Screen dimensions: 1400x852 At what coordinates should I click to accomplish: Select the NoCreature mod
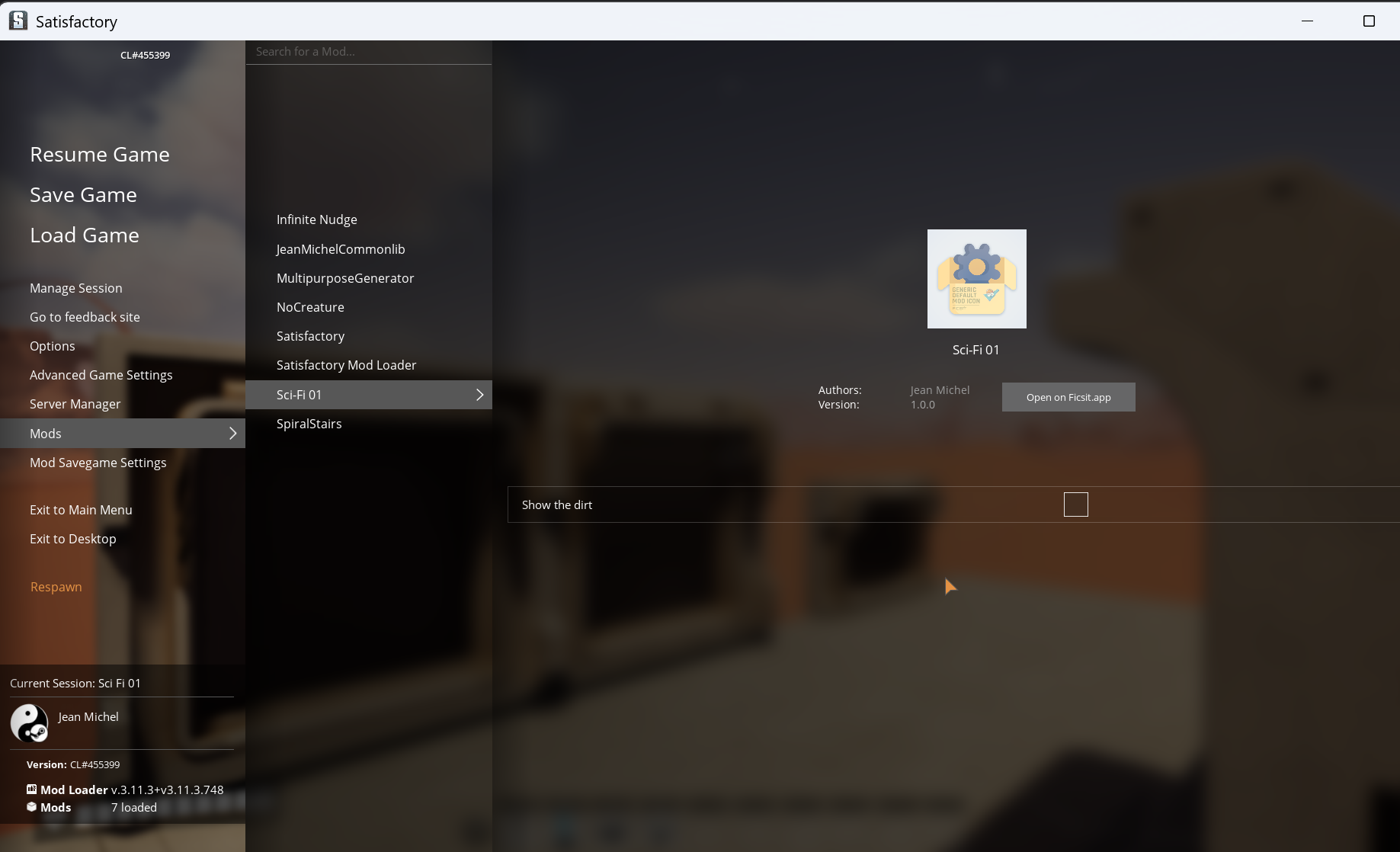coord(310,307)
